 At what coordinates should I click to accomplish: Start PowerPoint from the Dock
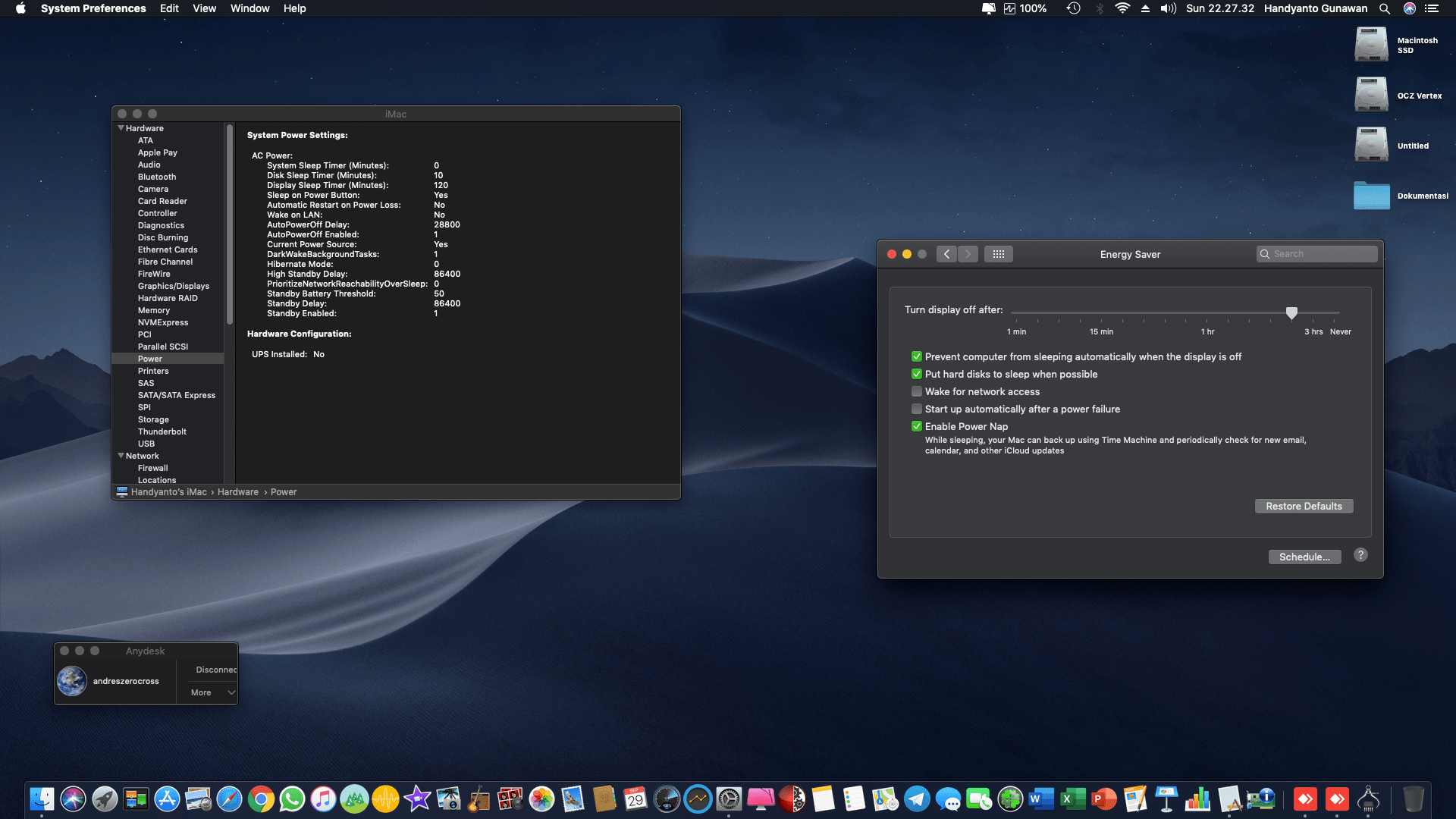click(x=1103, y=799)
